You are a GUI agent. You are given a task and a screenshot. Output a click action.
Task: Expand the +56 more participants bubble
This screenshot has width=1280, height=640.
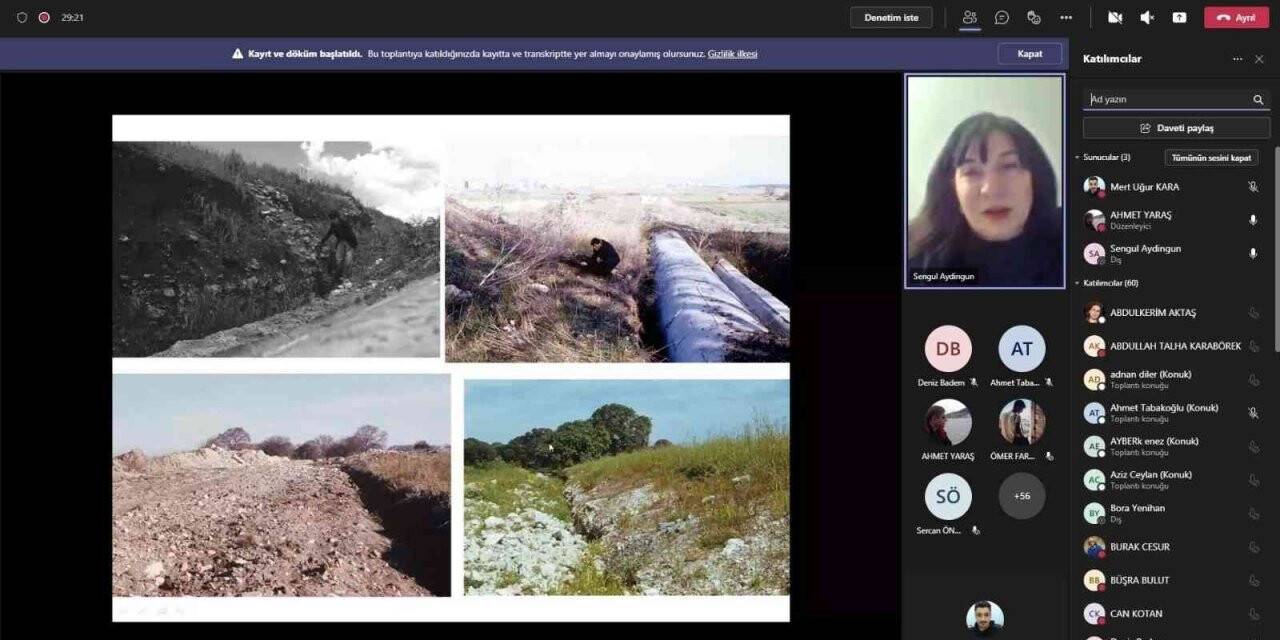(1021, 496)
